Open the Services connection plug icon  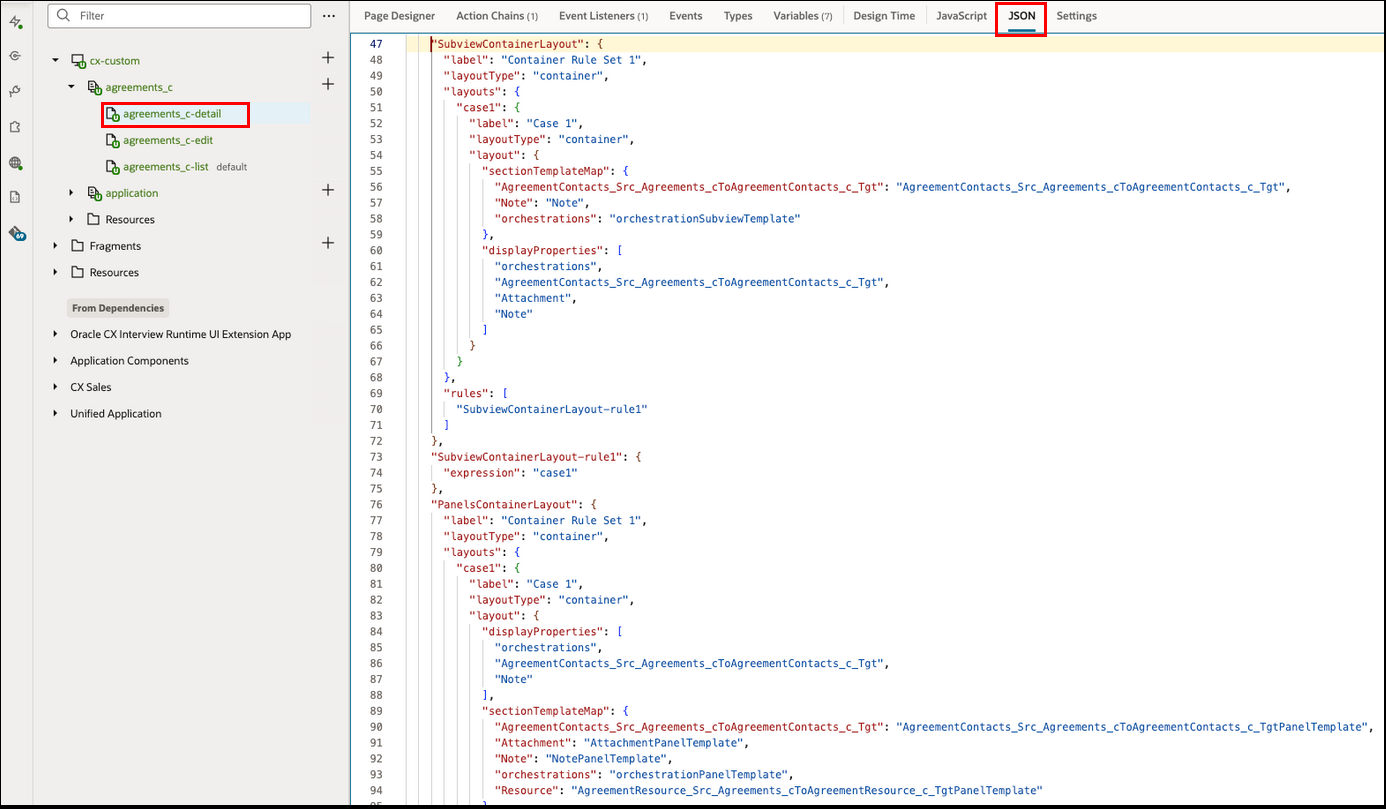point(16,92)
